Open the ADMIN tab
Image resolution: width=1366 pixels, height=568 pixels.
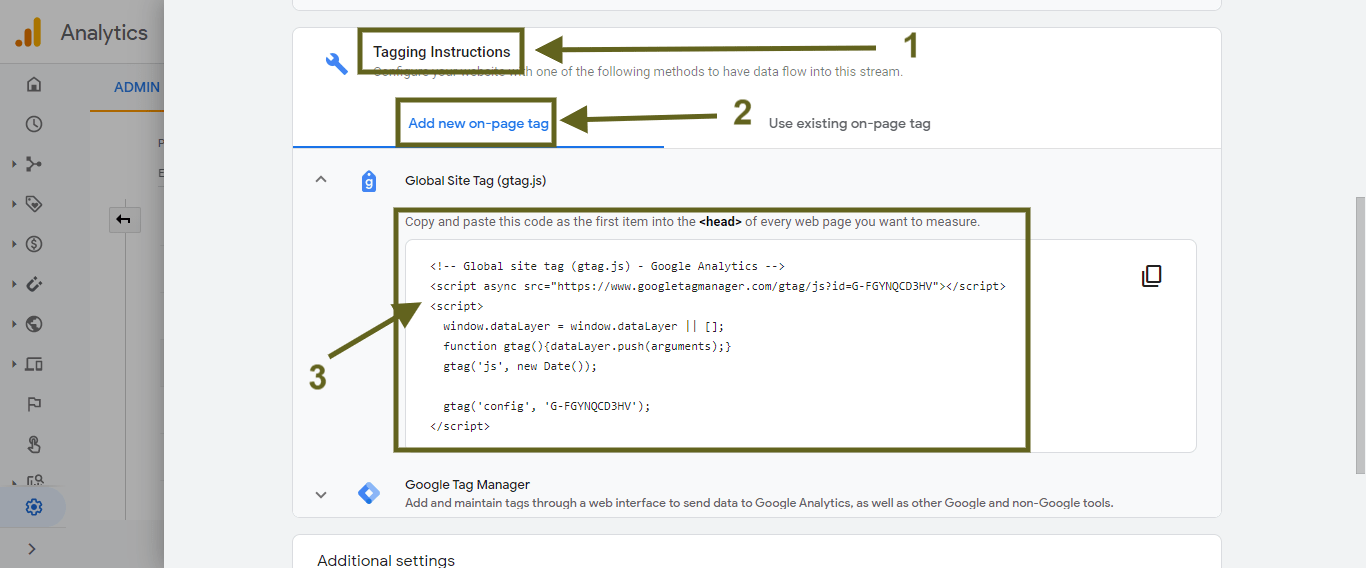point(137,87)
